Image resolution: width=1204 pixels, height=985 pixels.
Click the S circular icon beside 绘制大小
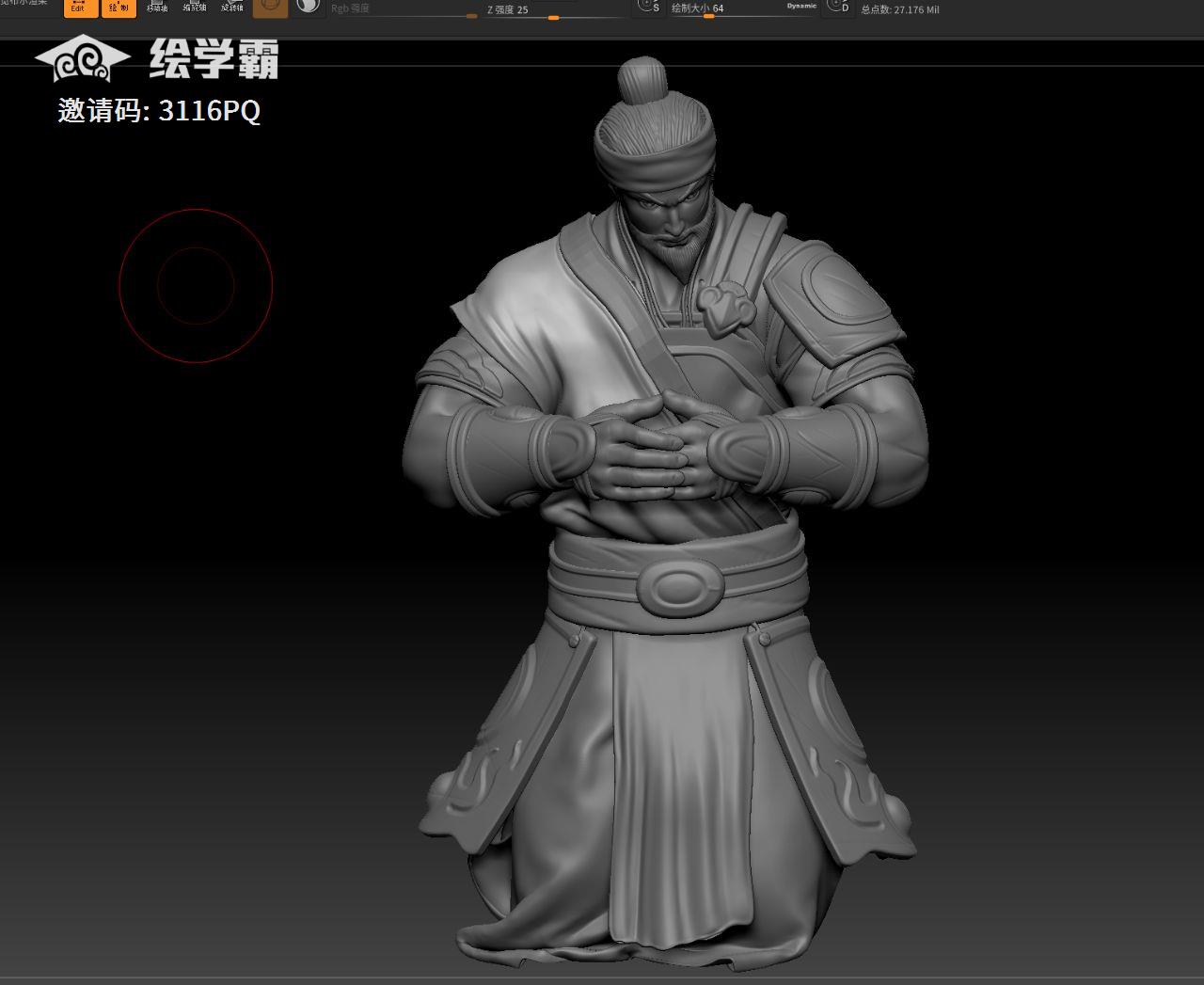pos(648,7)
